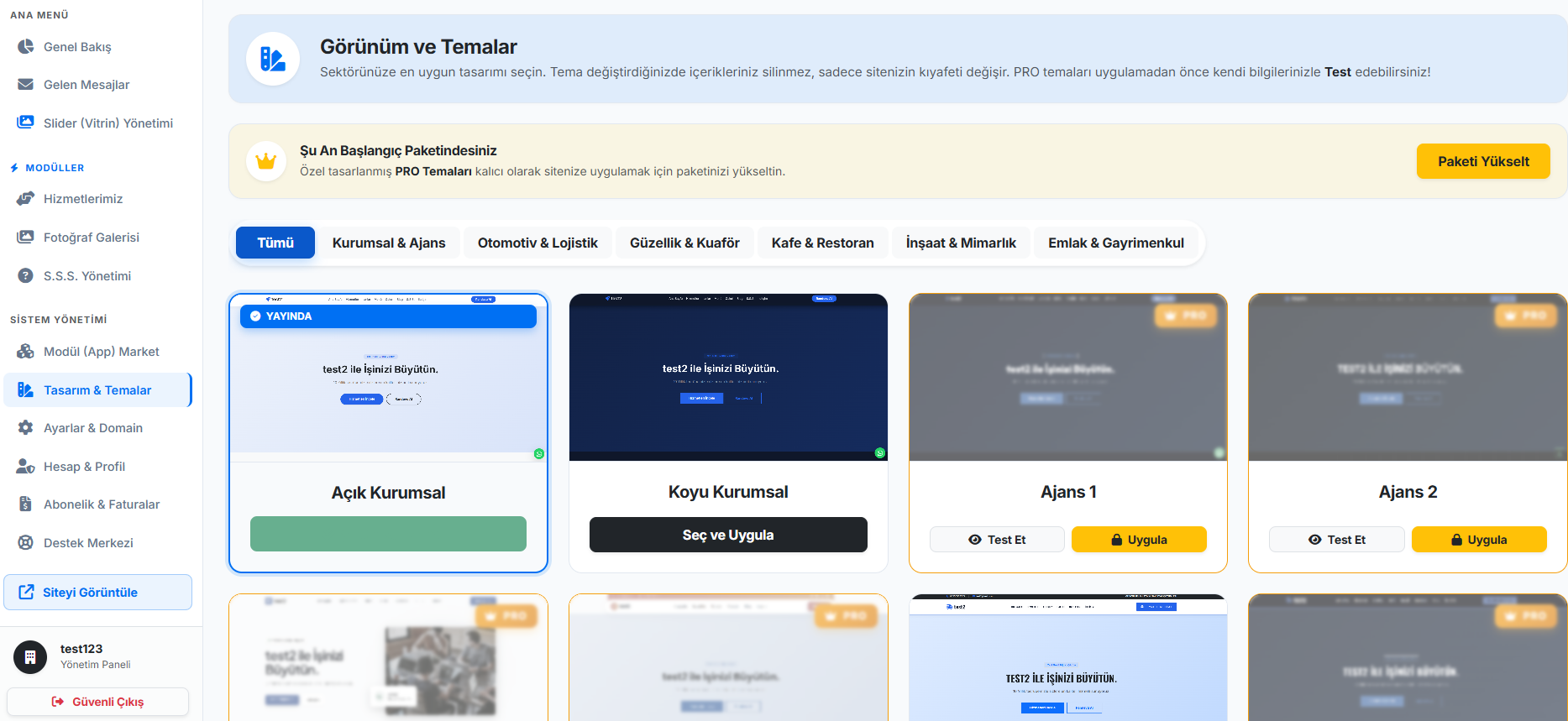Open Fotoğraf Galerisi images icon

[x=26, y=238]
